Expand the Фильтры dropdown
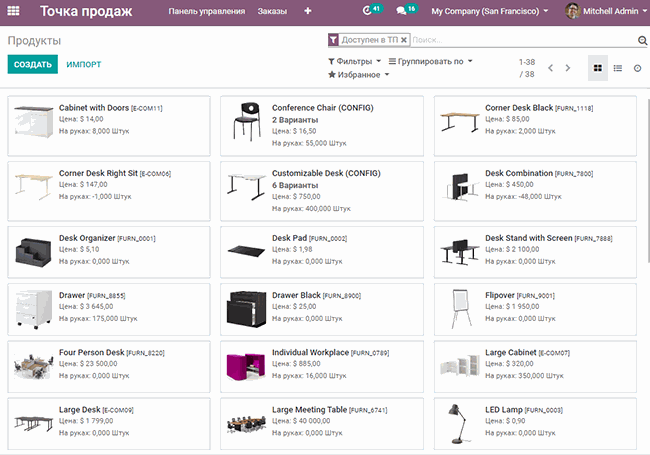This screenshot has width=650, height=455. [354, 61]
